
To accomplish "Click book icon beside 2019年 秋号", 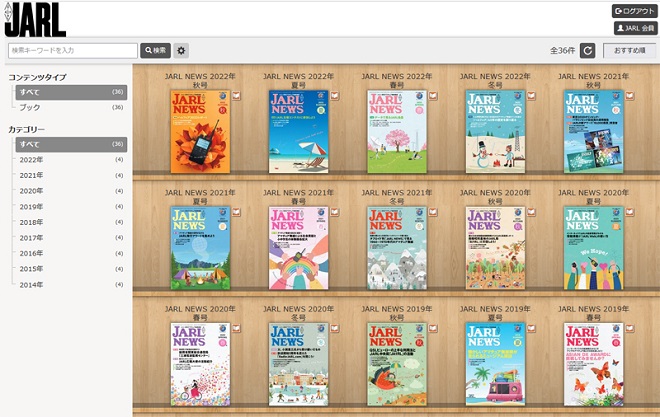I will point(433,328).
